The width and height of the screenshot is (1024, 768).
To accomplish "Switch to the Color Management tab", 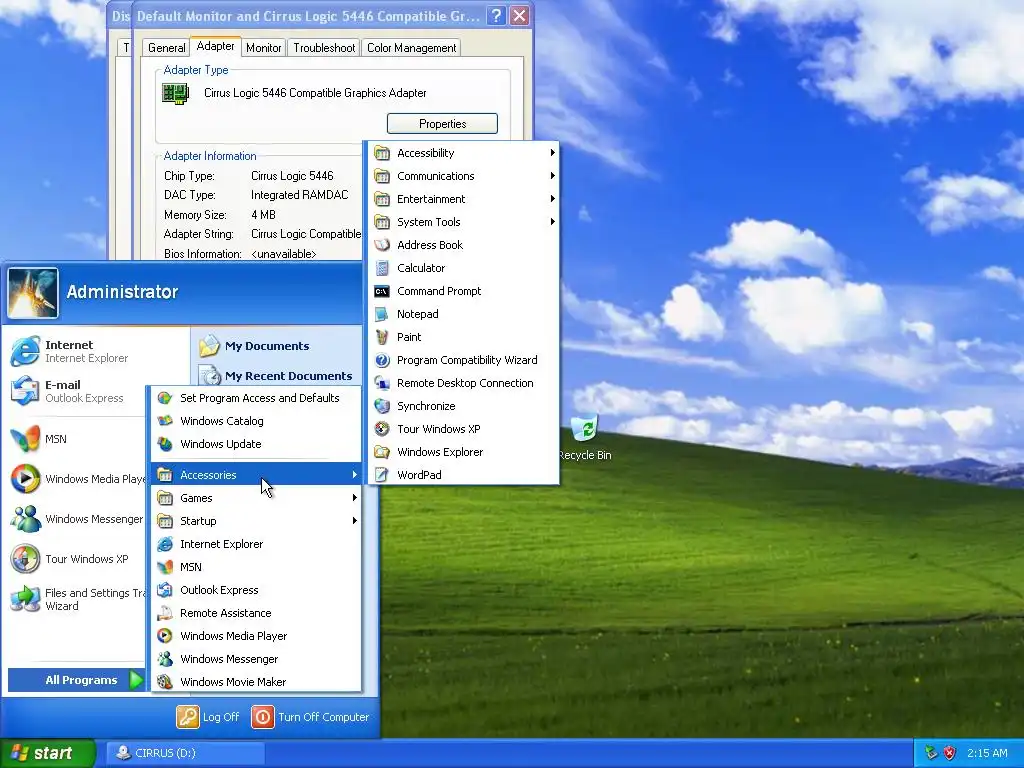I will [x=411, y=48].
